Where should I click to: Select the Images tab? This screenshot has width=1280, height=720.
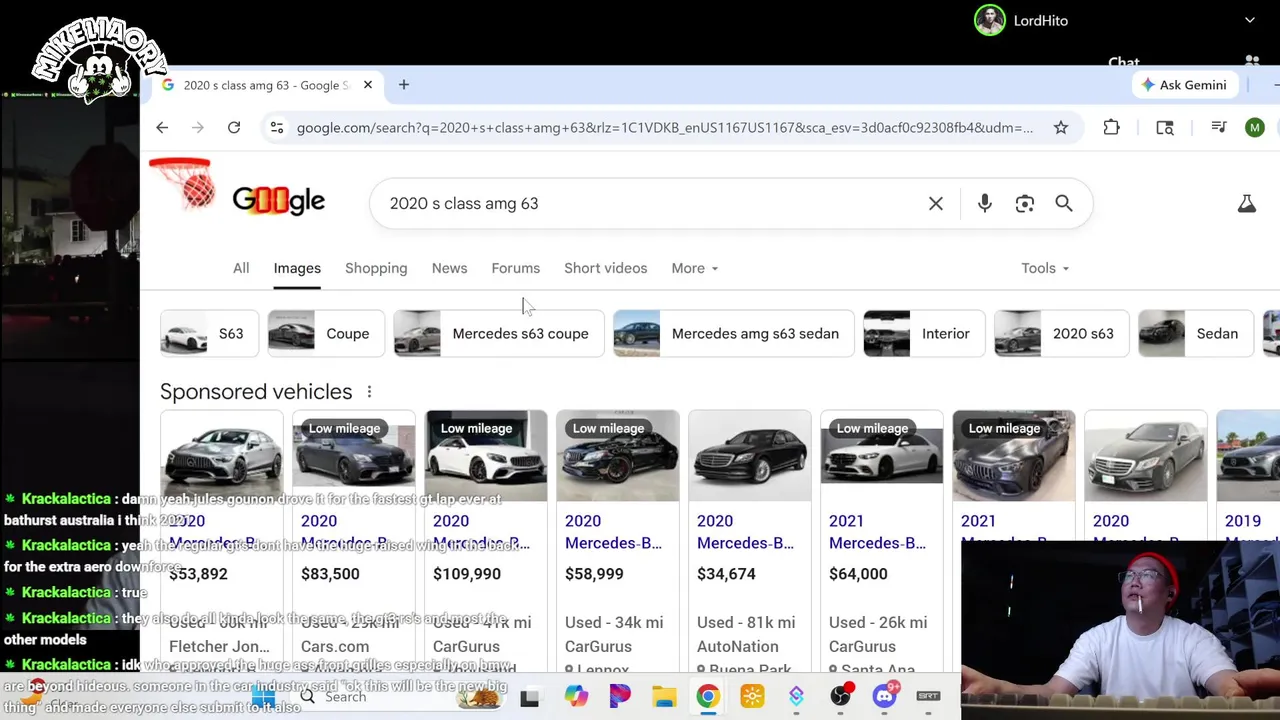[x=297, y=268]
